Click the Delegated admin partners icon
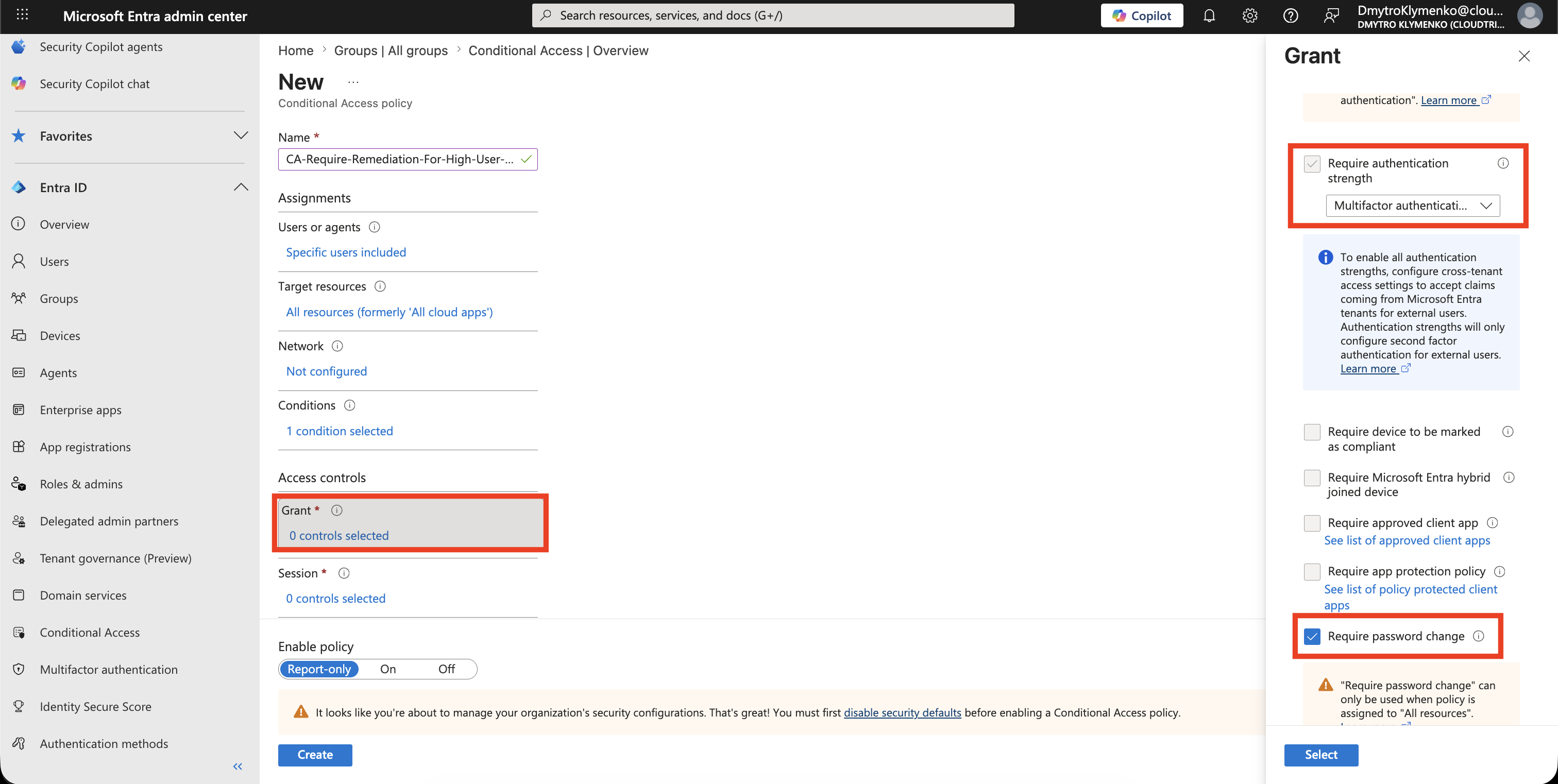This screenshot has height=784, width=1558. 19,520
